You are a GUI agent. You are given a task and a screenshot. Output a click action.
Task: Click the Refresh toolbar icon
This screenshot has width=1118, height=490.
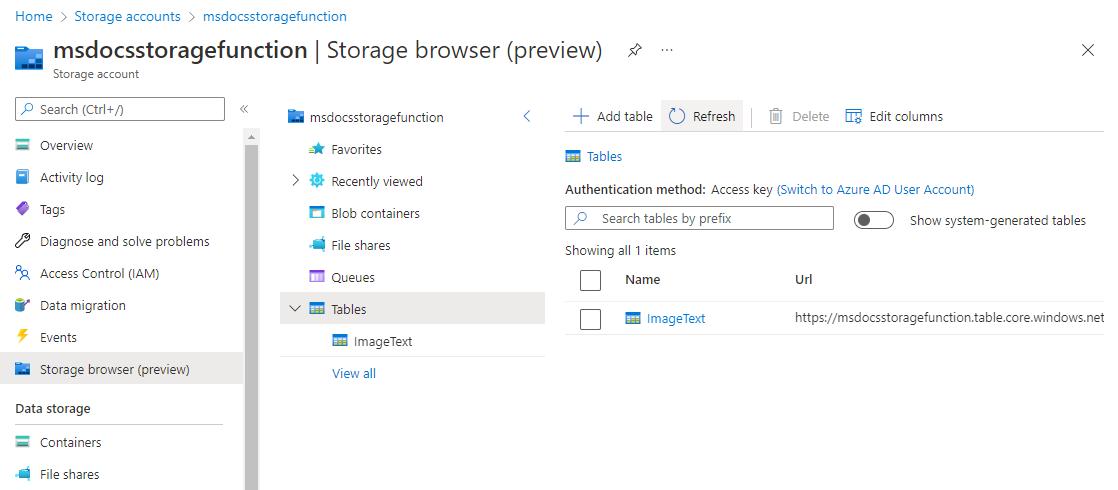coord(678,117)
